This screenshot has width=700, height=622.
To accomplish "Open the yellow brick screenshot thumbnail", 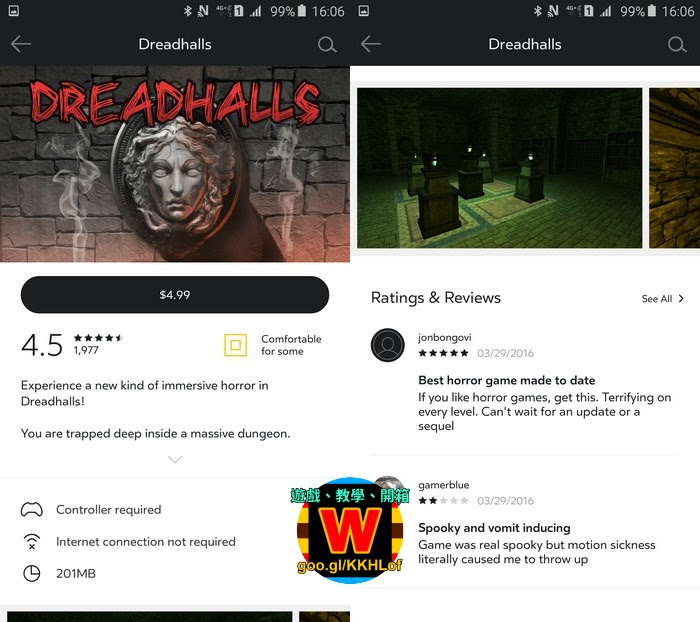I will coord(674,168).
